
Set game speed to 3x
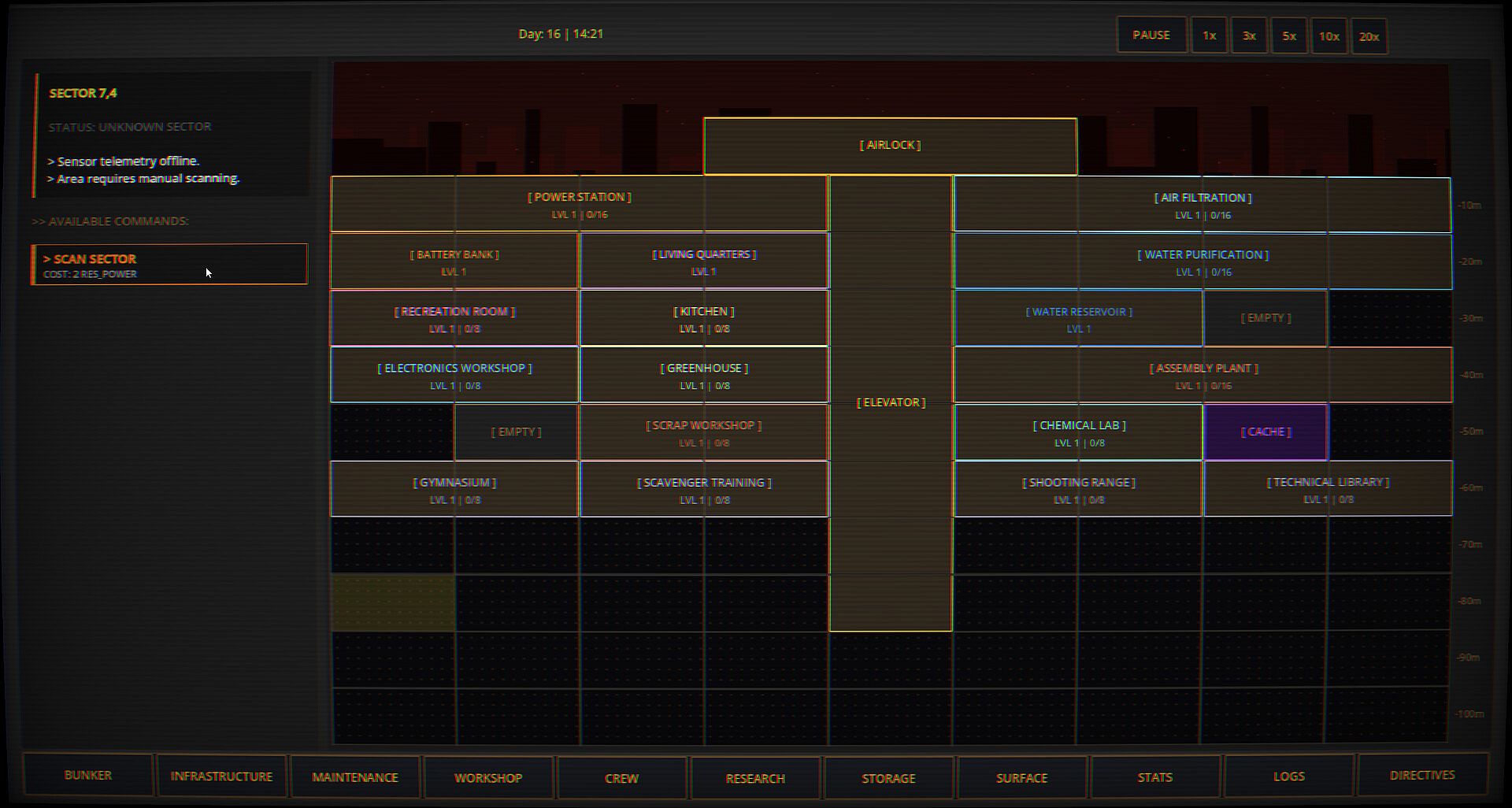click(1249, 35)
